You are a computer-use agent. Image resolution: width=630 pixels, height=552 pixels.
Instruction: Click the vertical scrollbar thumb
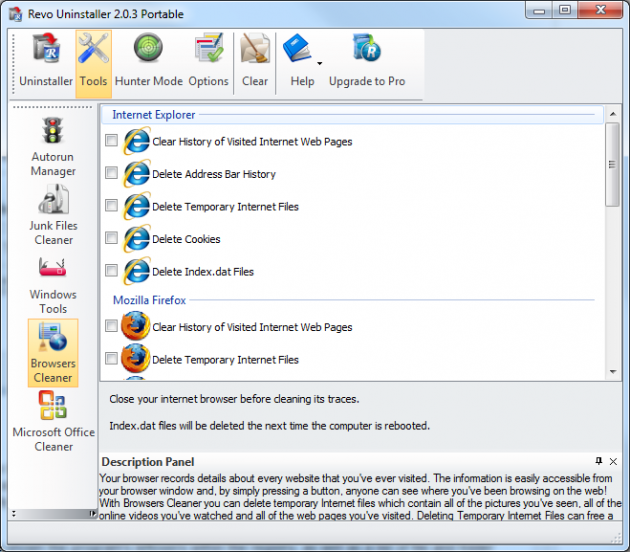click(x=612, y=165)
